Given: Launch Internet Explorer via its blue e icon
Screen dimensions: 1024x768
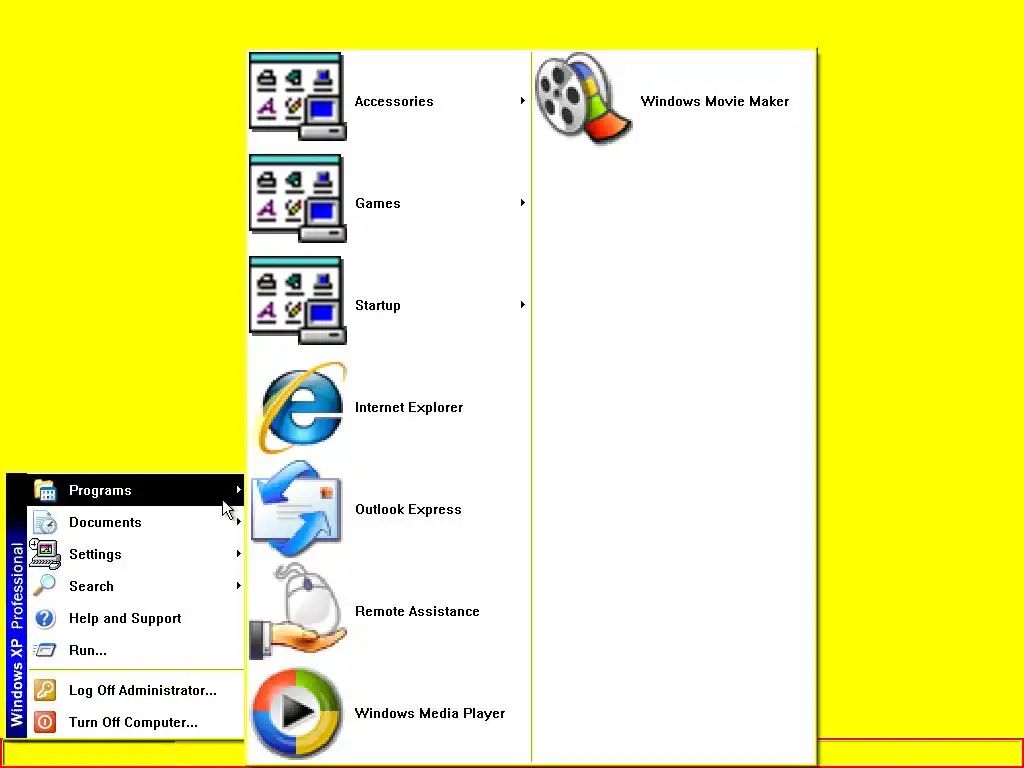Looking at the screenshot, I should tap(301, 408).
